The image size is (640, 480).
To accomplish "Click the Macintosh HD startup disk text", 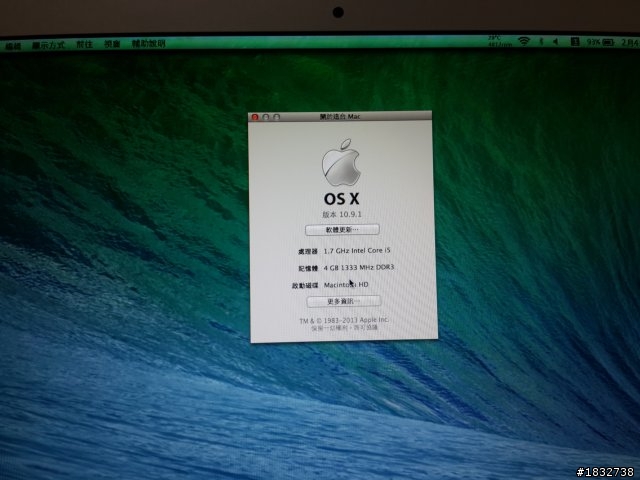I will point(346,284).
